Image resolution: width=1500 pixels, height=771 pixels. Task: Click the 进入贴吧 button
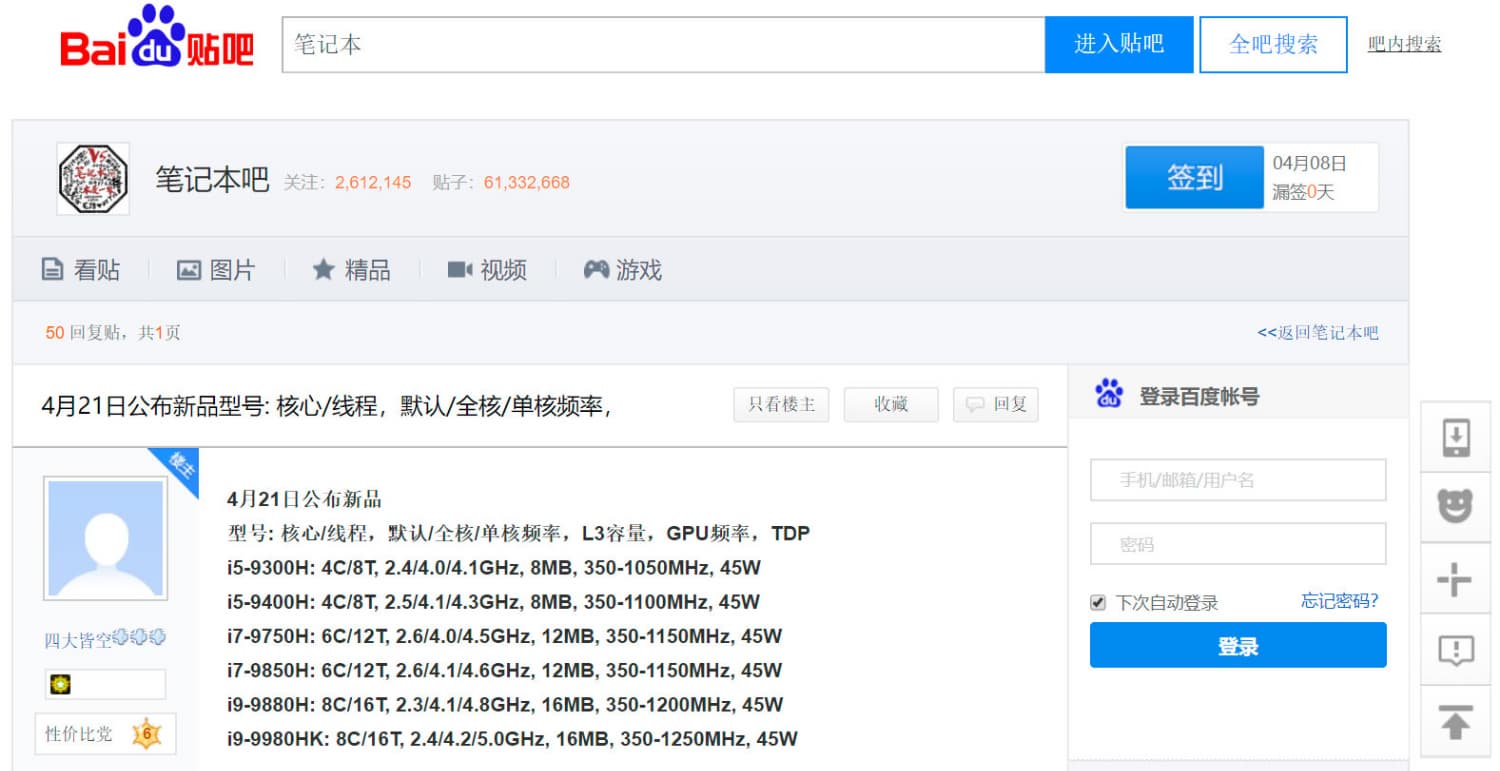1119,44
